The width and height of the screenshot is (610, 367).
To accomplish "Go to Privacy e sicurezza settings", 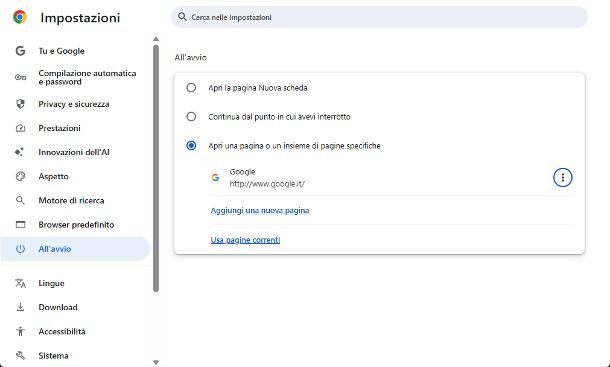I will (75, 104).
